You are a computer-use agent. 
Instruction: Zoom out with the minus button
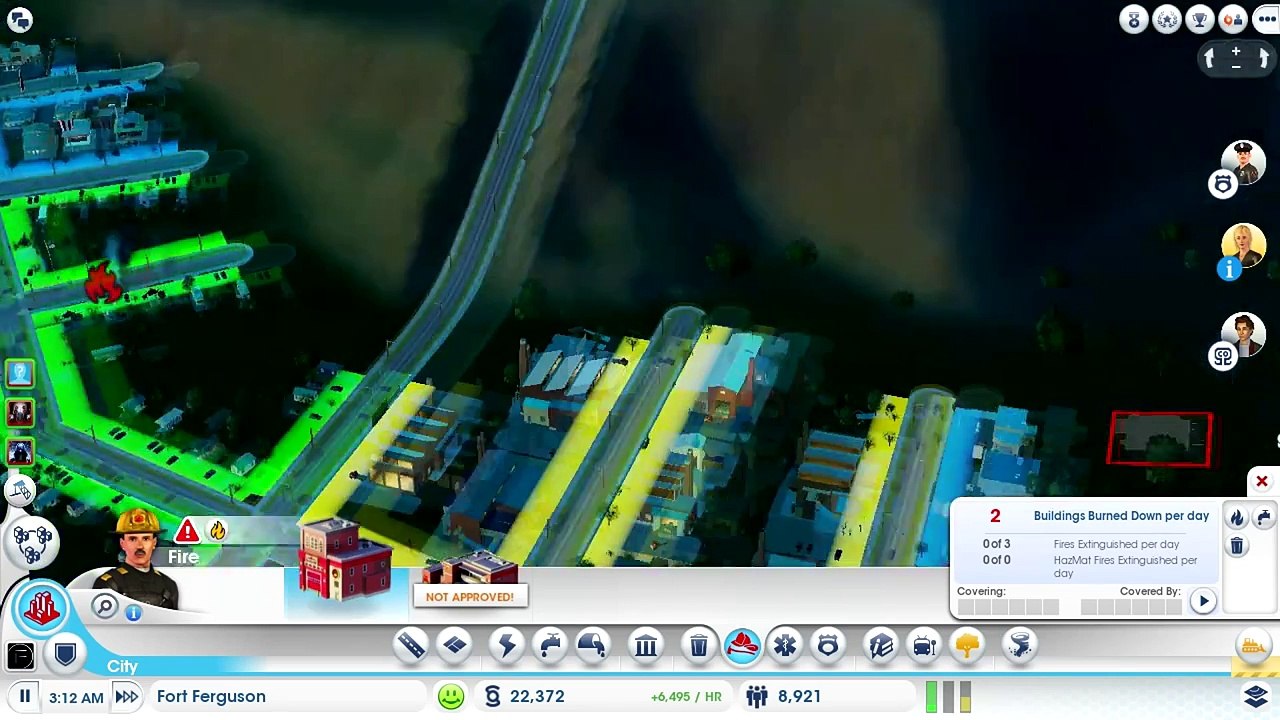click(1236, 66)
